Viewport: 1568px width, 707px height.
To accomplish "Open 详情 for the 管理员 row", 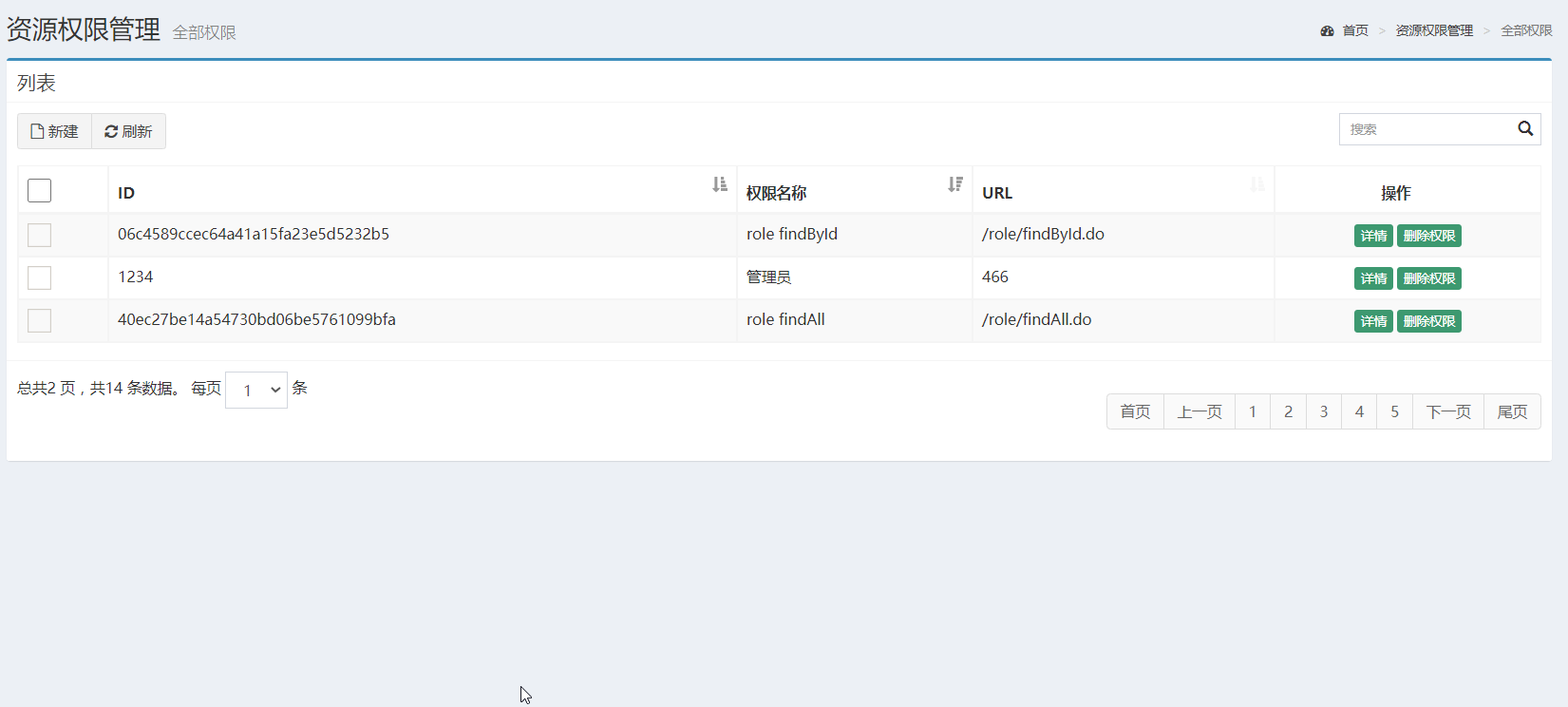I will (1373, 278).
